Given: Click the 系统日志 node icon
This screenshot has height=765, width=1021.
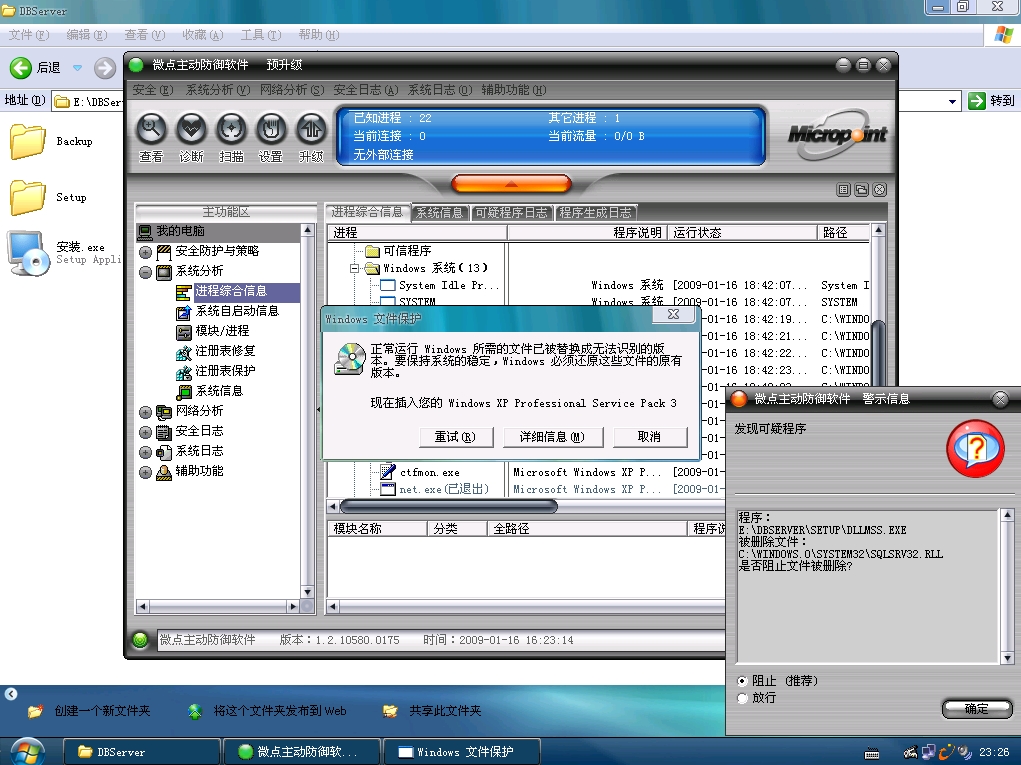Looking at the screenshot, I should pyautogui.click(x=164, y=452).
